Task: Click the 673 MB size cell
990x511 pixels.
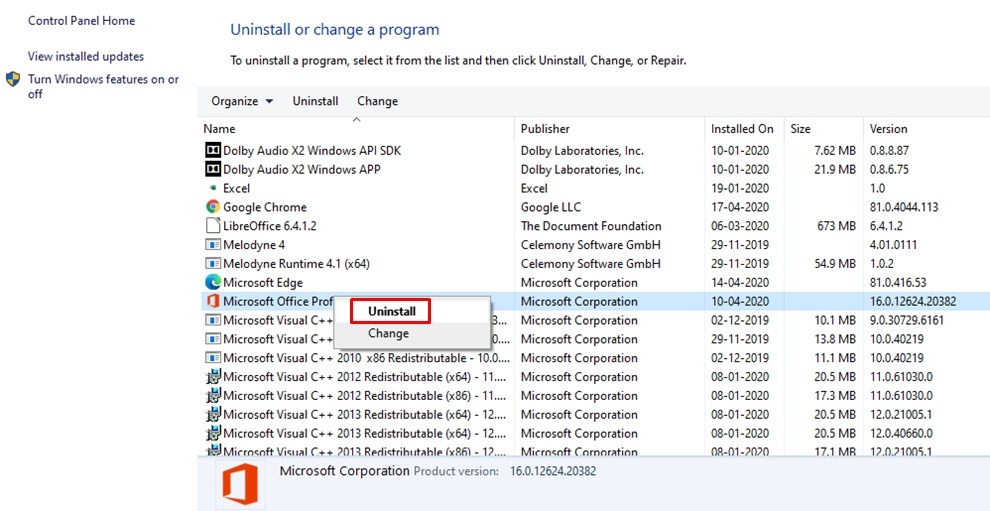Action: 837,226
